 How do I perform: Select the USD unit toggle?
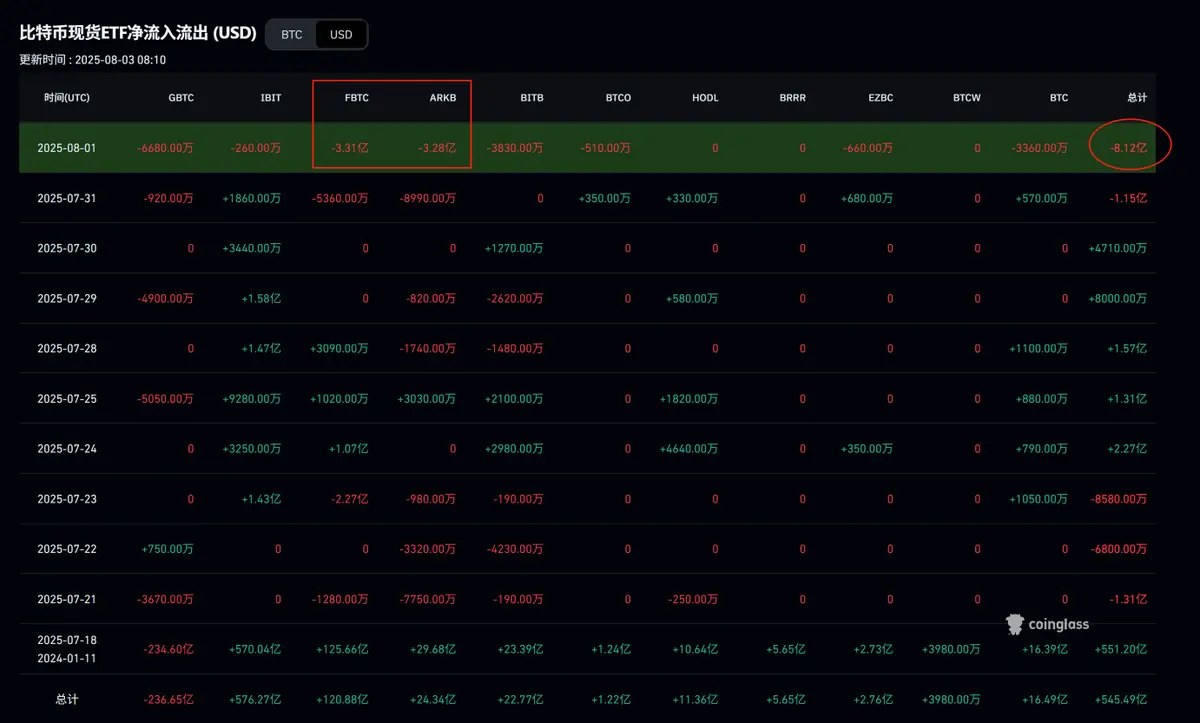tap(341, 34)
